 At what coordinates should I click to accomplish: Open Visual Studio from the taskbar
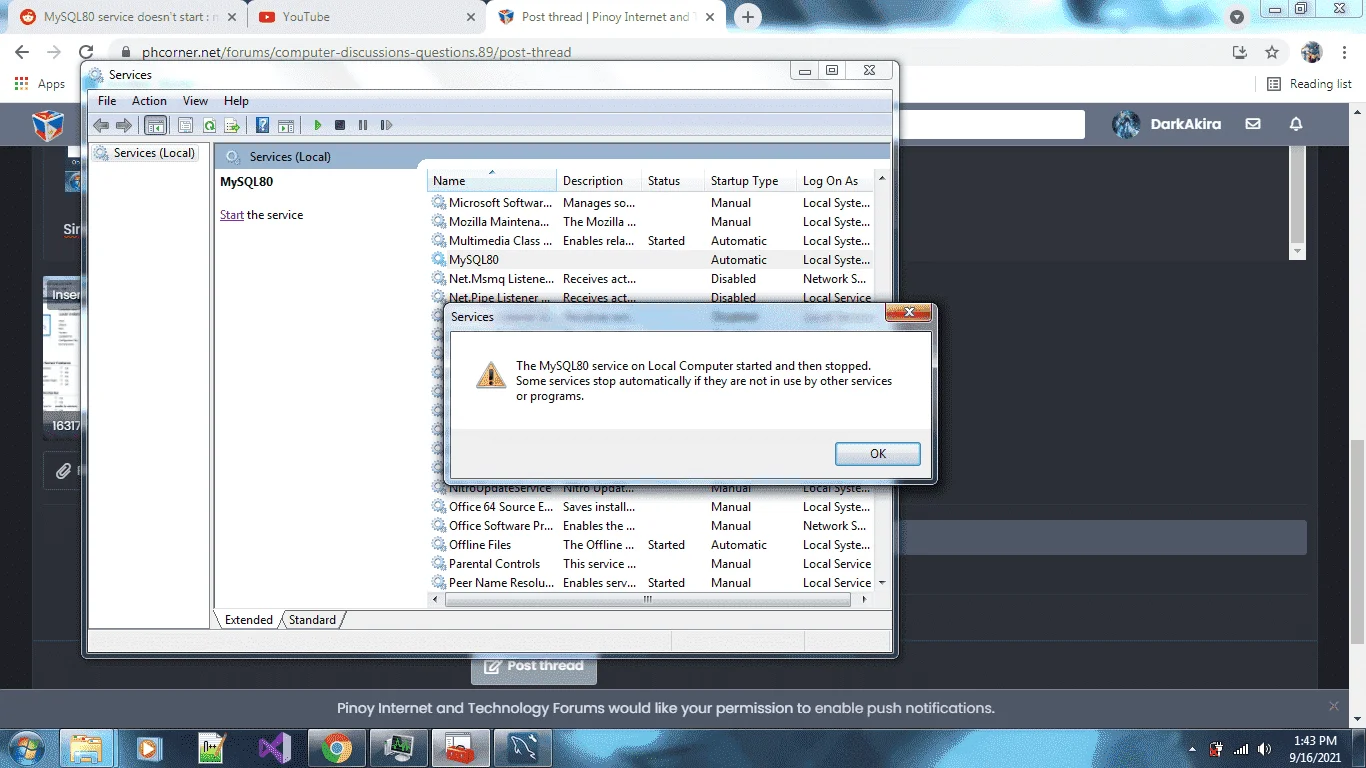(x=275, y=748)
